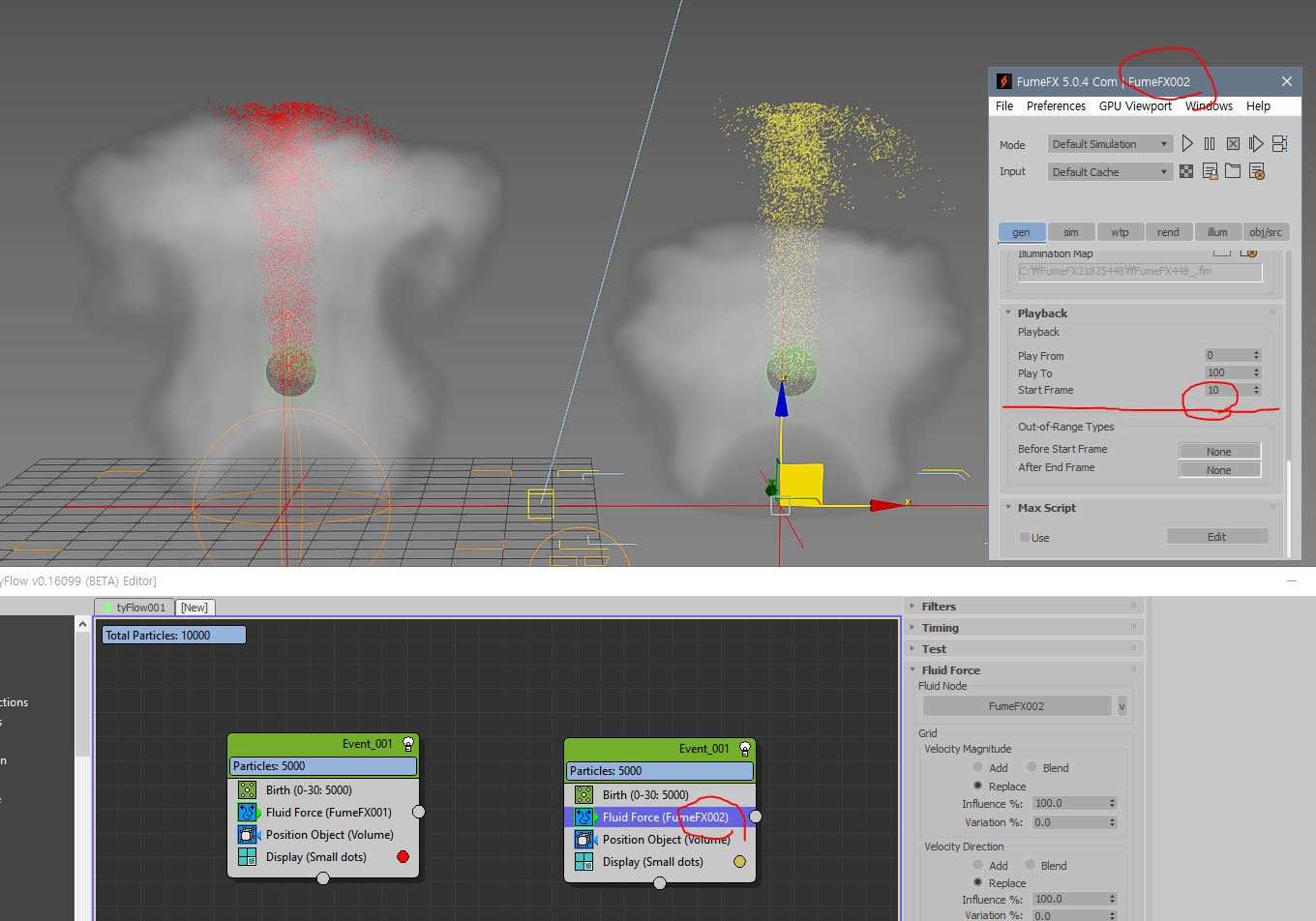Pause the FumeFX simulation
Screen dimensions: 1316x921
point(1210,143)
